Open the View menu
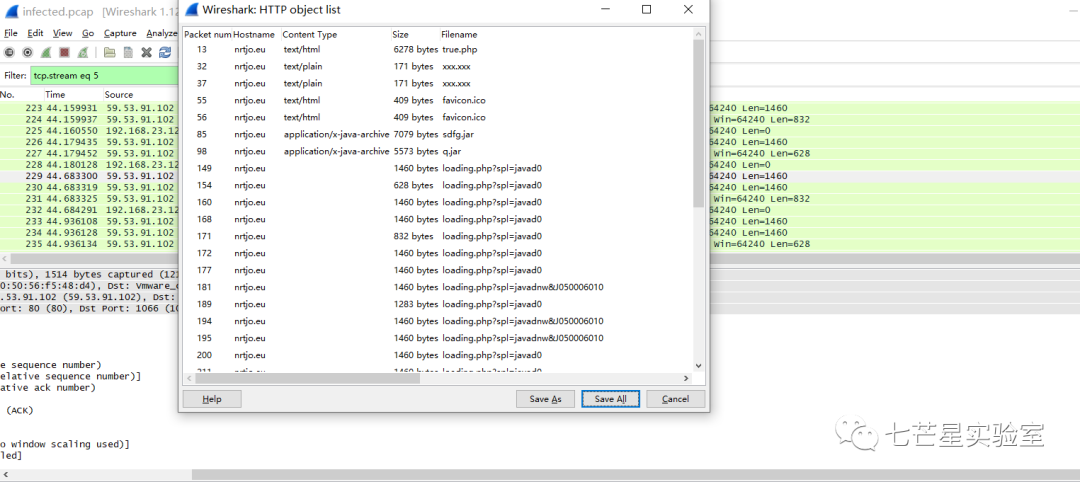Screen dimensions: 1080x482 tap(62, 33)
